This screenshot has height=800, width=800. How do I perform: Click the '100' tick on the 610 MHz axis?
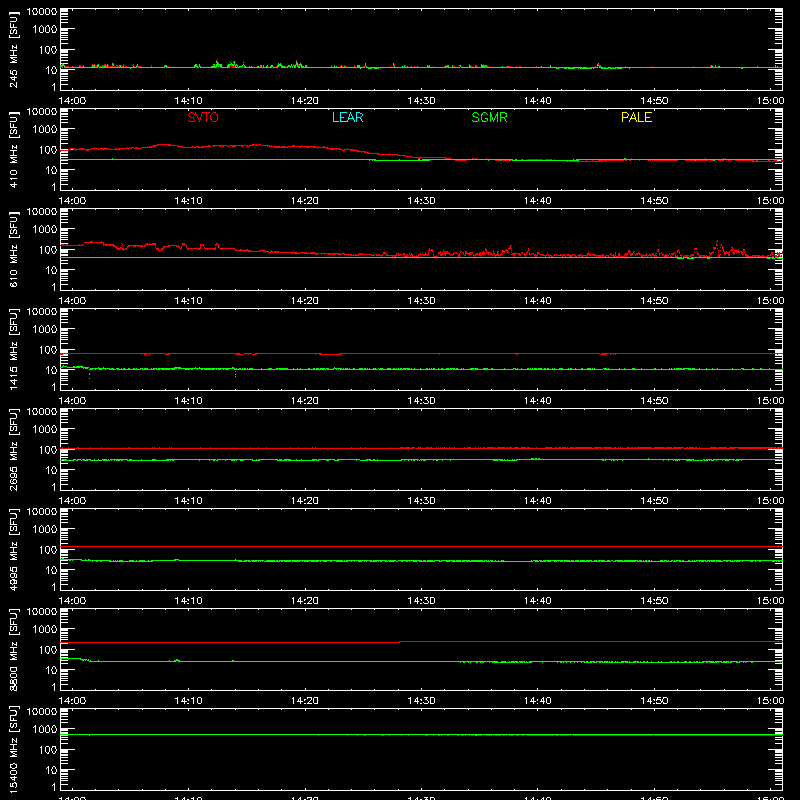click(48, 250)
